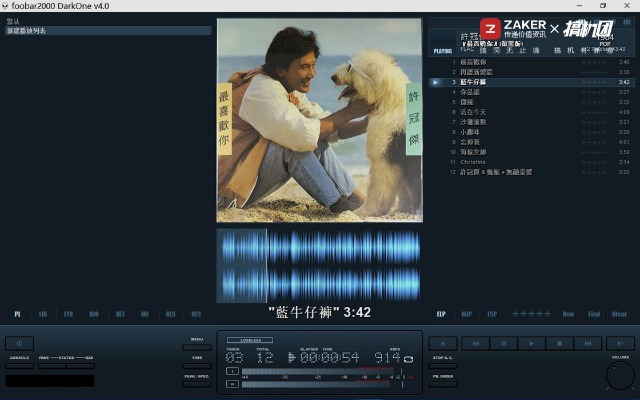This screenshot has width=640, height=400.
Task: Click the power button in the control panel
Action: (x=19, y=343)
